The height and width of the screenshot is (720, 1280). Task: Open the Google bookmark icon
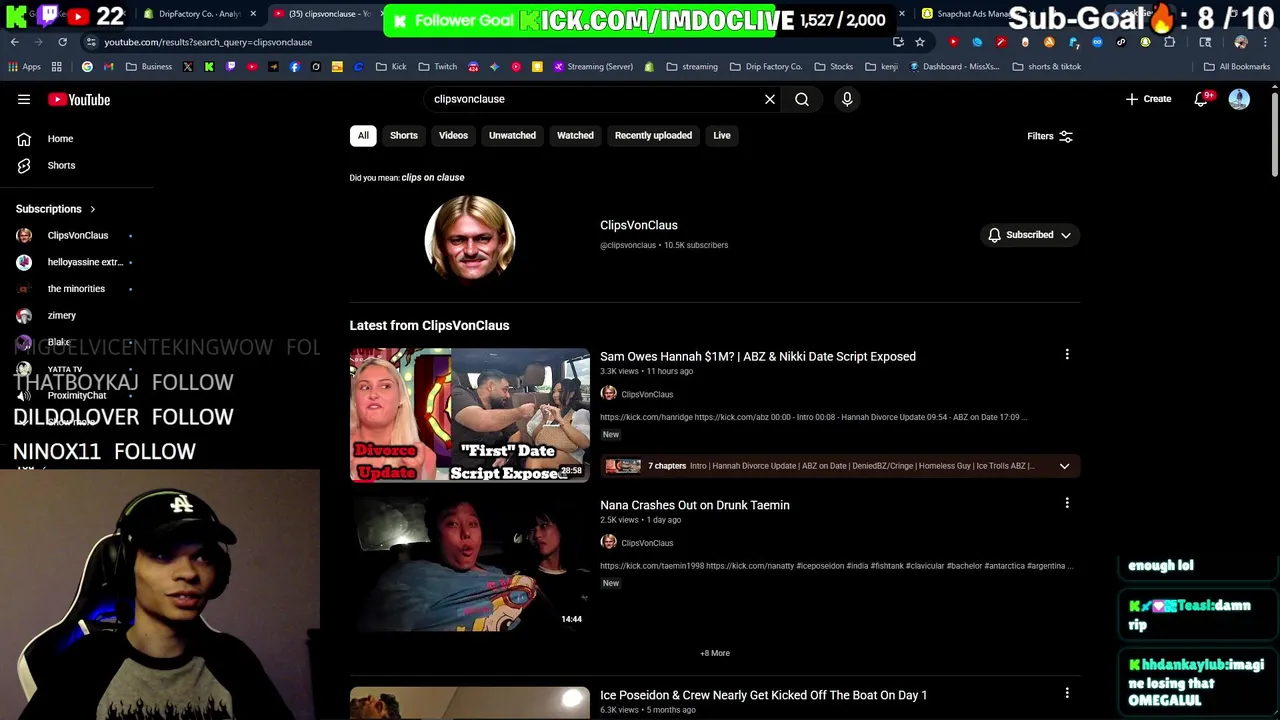click(87, 67)
